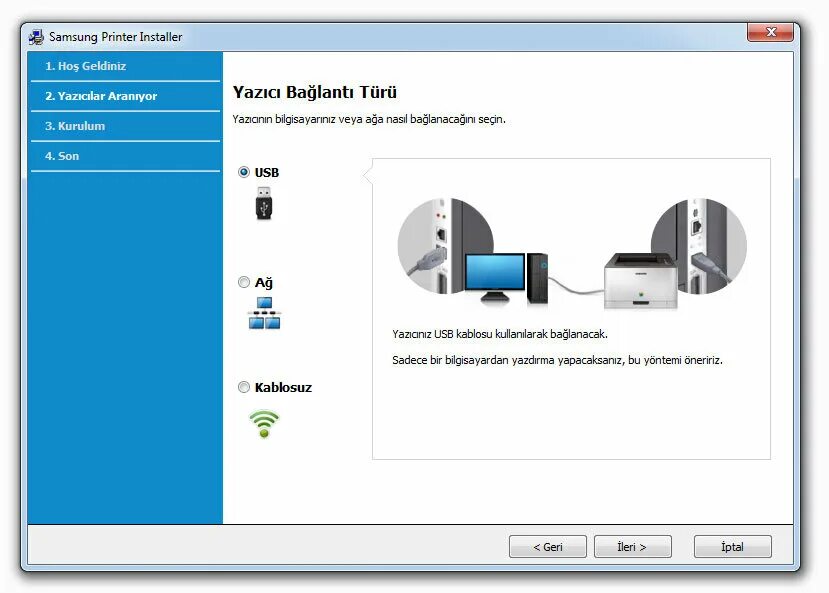Click the network computers icon
The height and width of the screenshot is (593, 829).
tap(264, 313)
